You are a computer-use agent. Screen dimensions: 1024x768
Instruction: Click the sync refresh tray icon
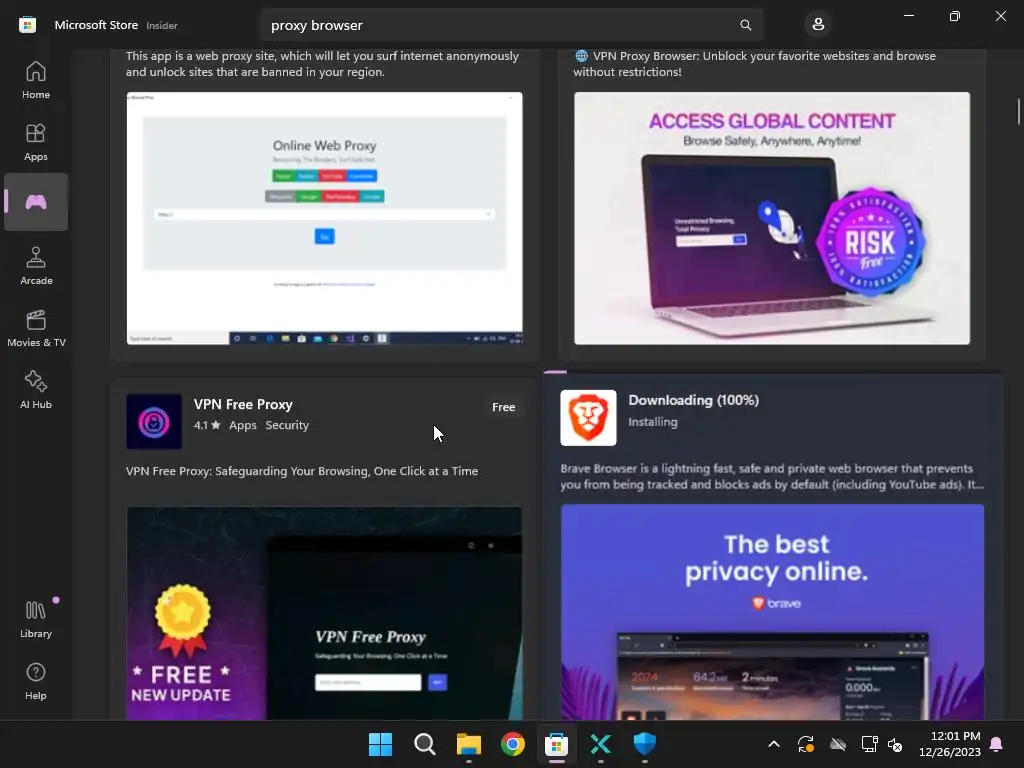(x=806, y=744)
